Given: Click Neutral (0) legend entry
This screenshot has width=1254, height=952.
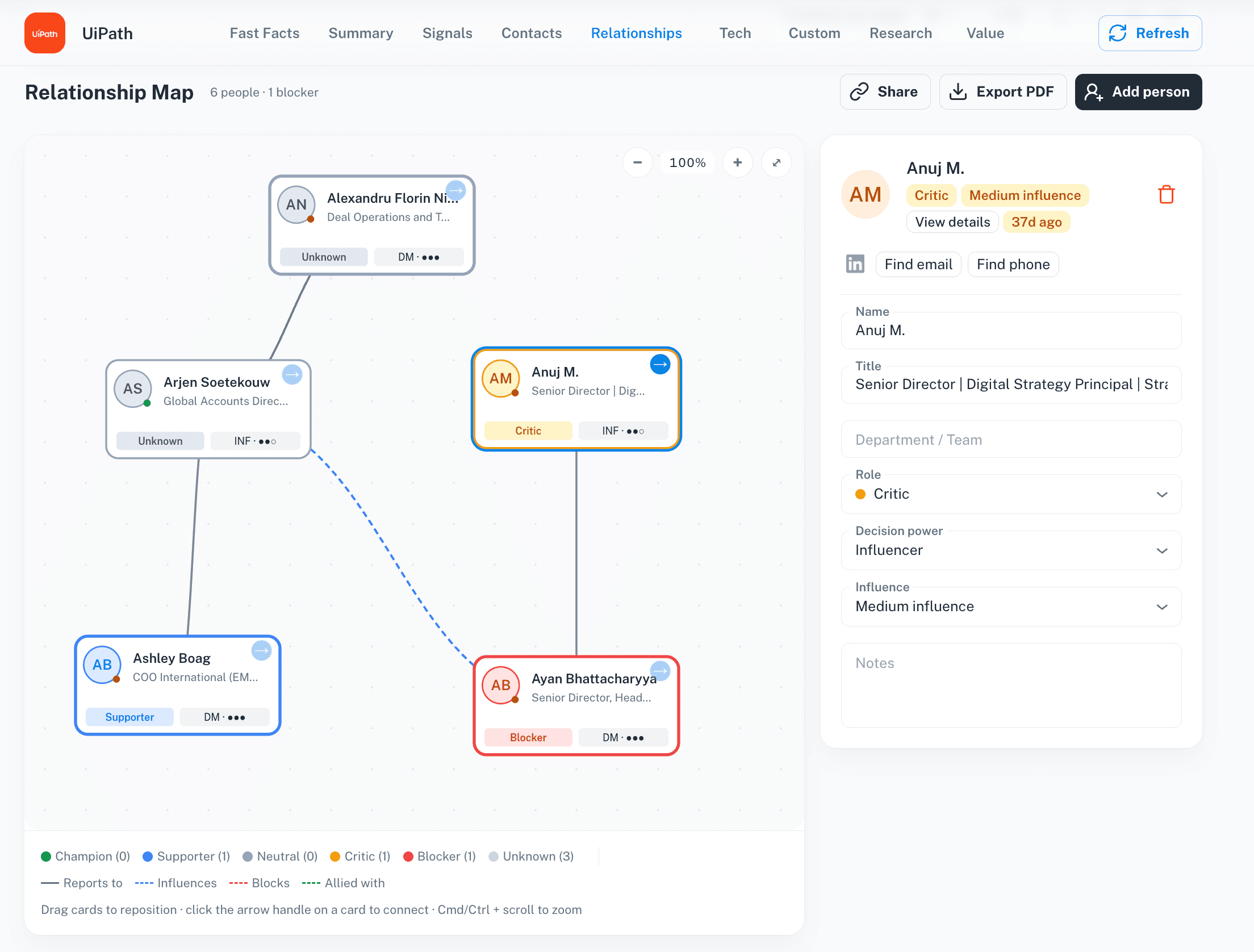Looking at the screenshot, I should [280, 856].
